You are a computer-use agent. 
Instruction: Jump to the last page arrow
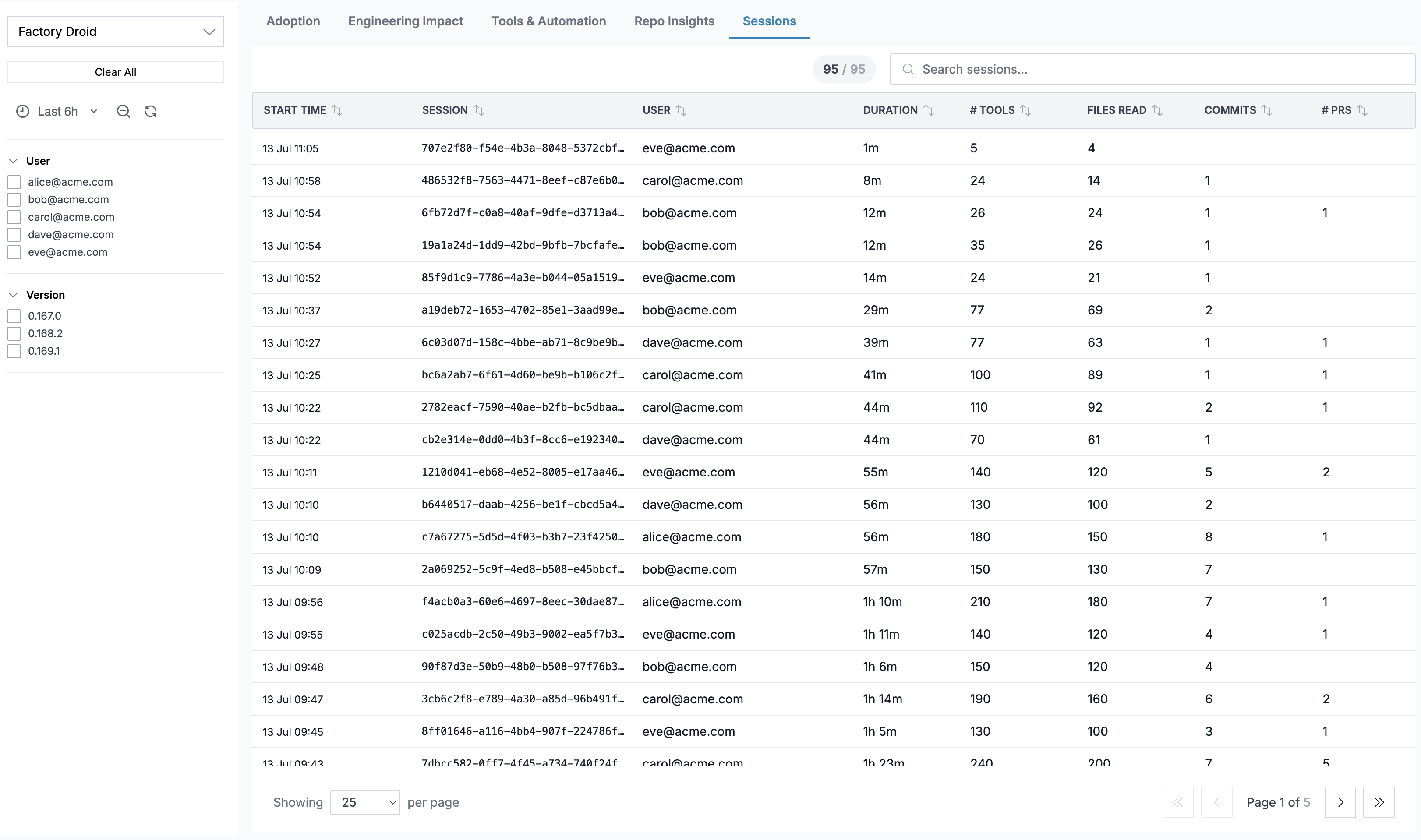pyautogui.click(x=1379, y=802)
